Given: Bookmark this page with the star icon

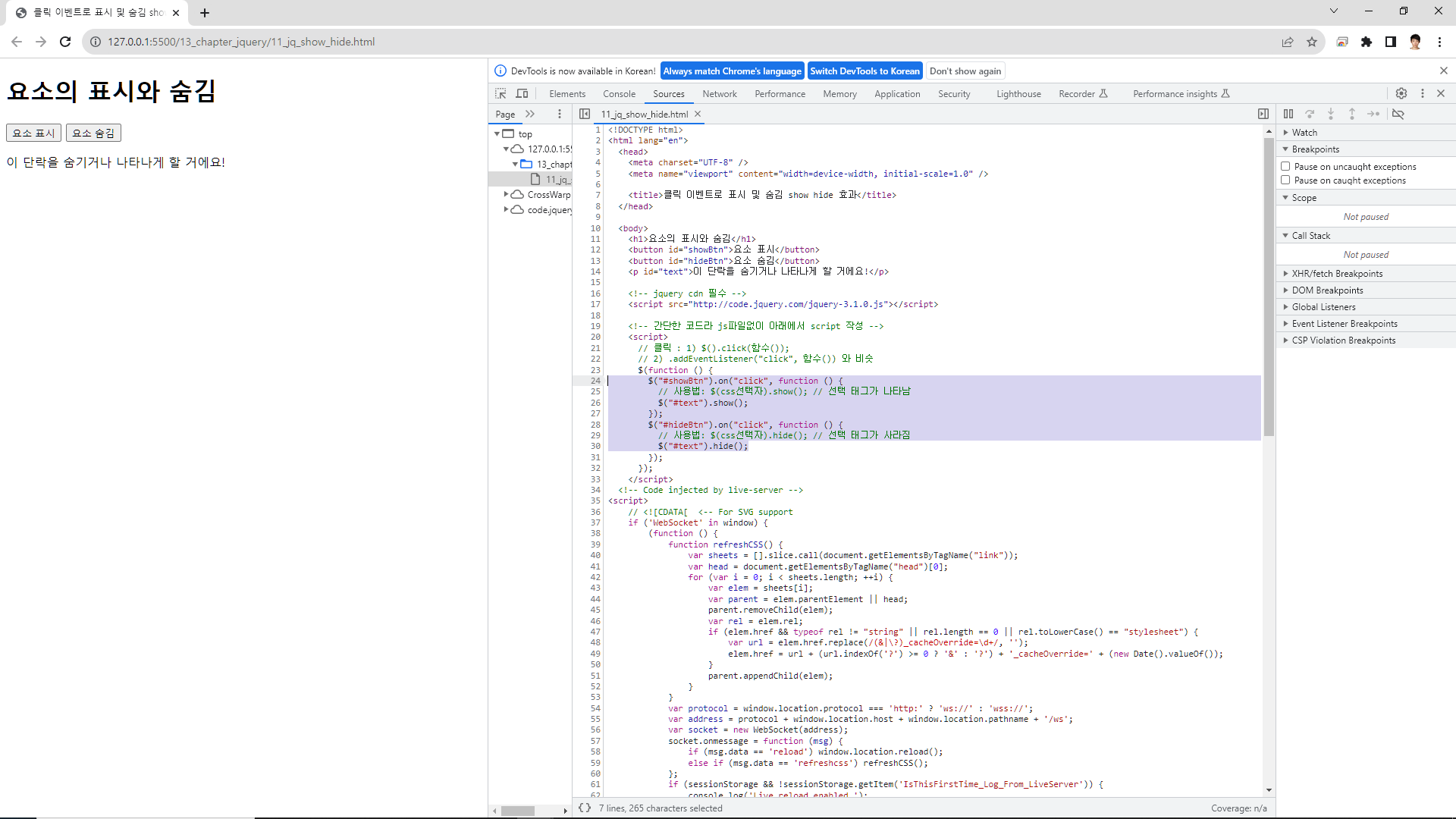Looking at the screenshot, I should click(x=1312, y=42).
